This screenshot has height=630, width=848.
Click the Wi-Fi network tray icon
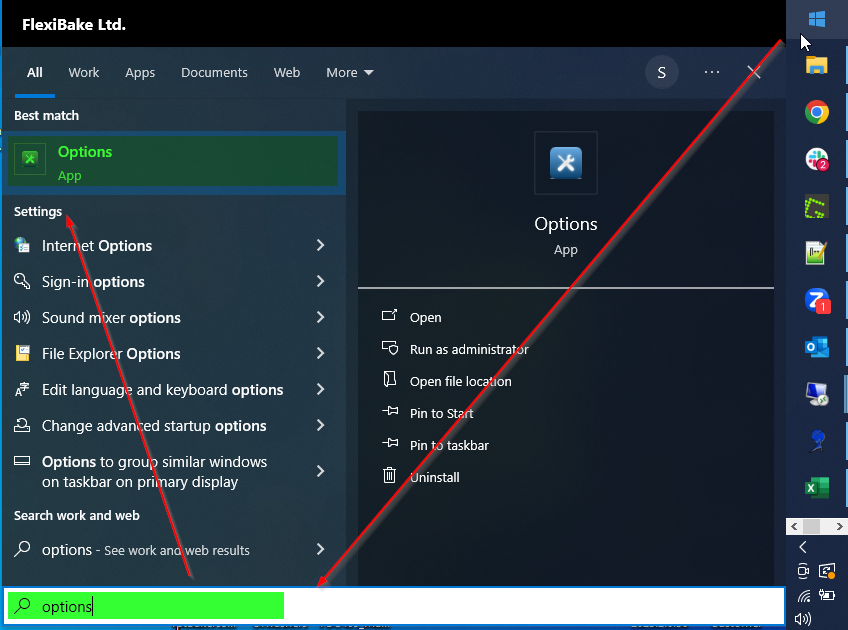pyautogui.click(x=804, y=596)
